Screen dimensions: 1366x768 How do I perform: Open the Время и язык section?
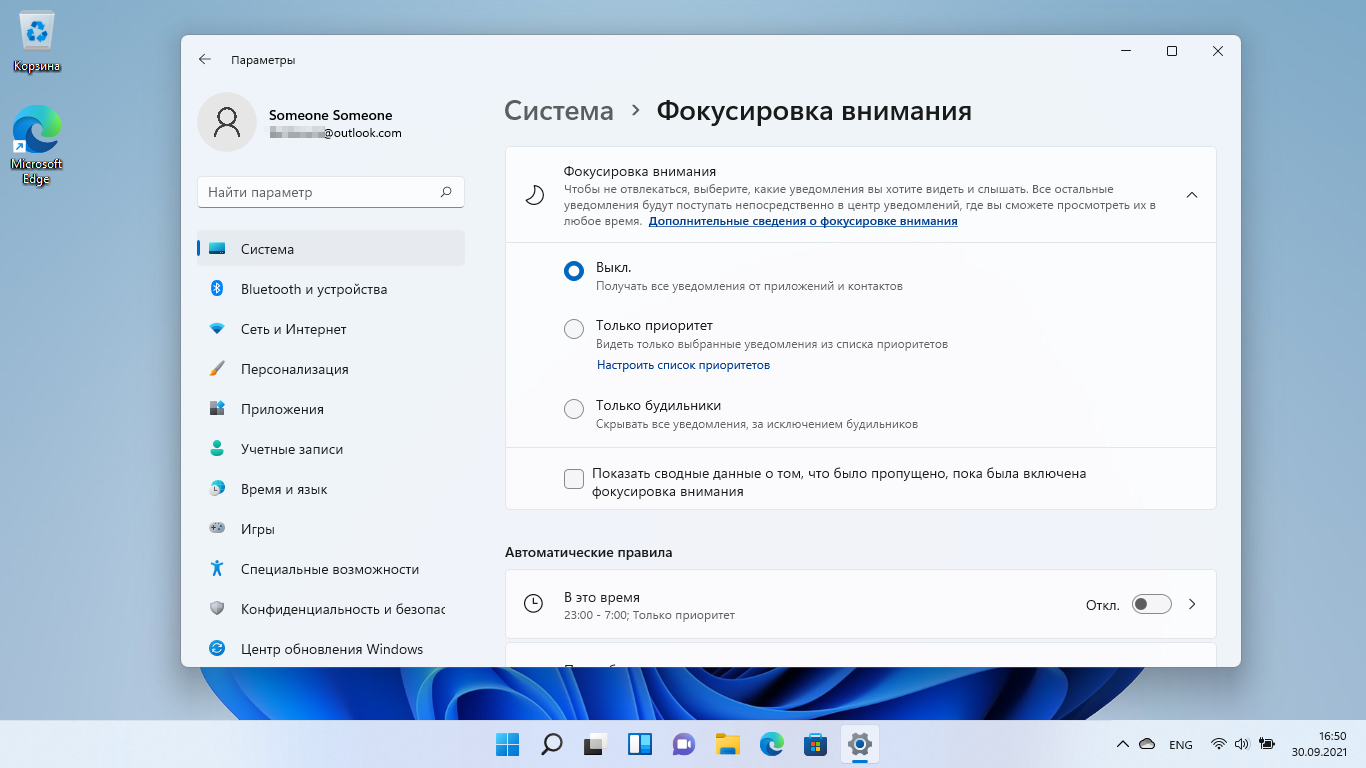tap(331, 489)
